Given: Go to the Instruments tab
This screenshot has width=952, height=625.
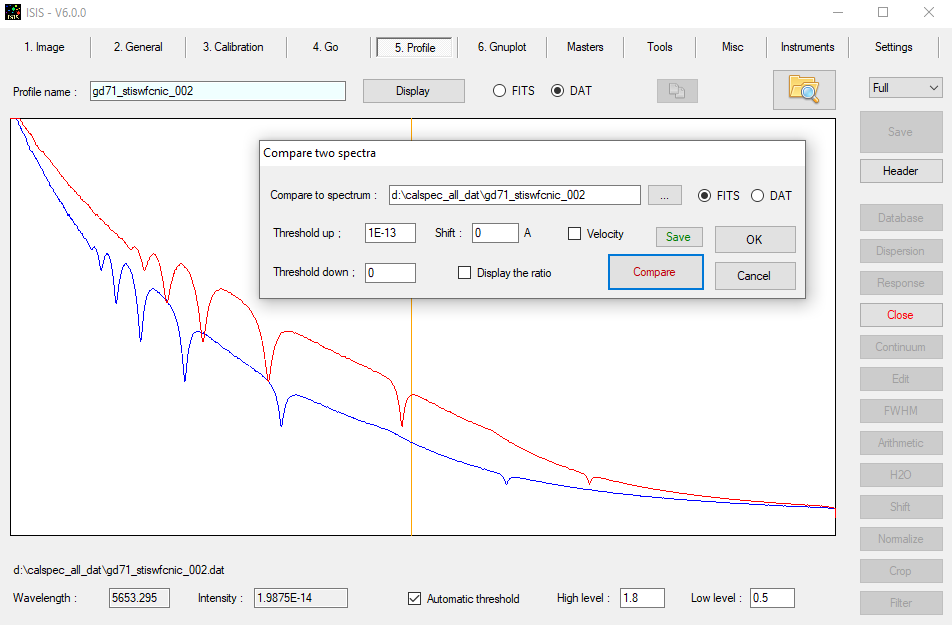Looking at the screenshot, I should [x=807, y=47].
